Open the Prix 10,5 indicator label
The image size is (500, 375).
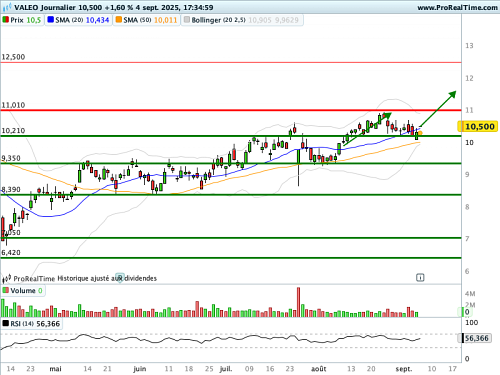(23, 20)
